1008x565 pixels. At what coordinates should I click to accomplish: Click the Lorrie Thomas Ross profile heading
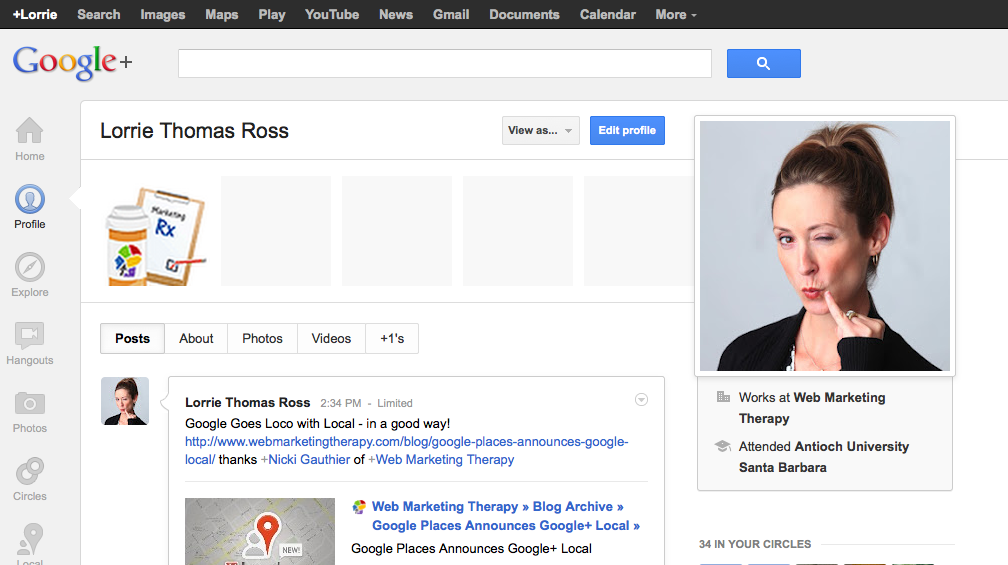tap(194, 130)
